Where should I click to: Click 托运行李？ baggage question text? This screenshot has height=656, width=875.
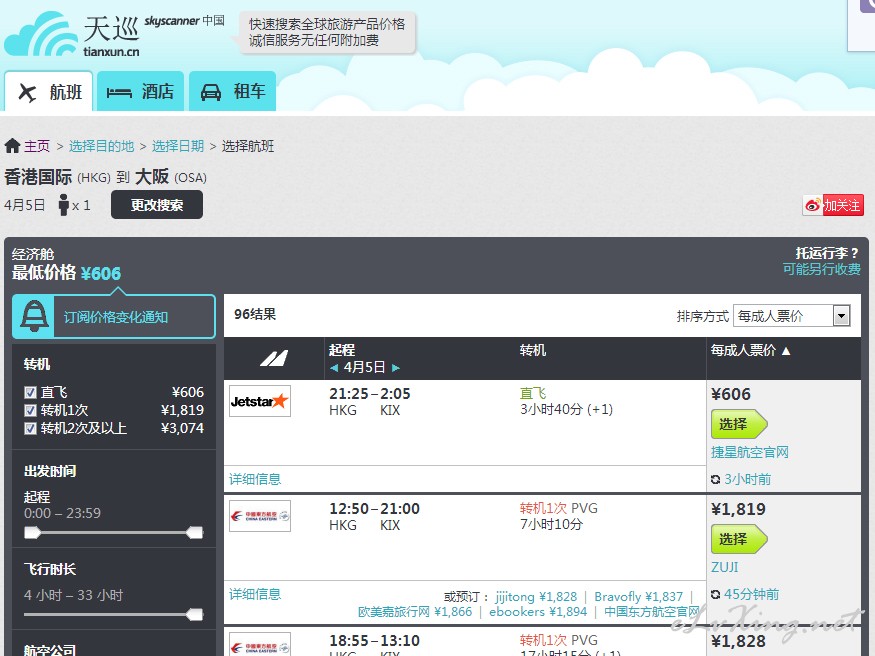(x=827, y=253)
